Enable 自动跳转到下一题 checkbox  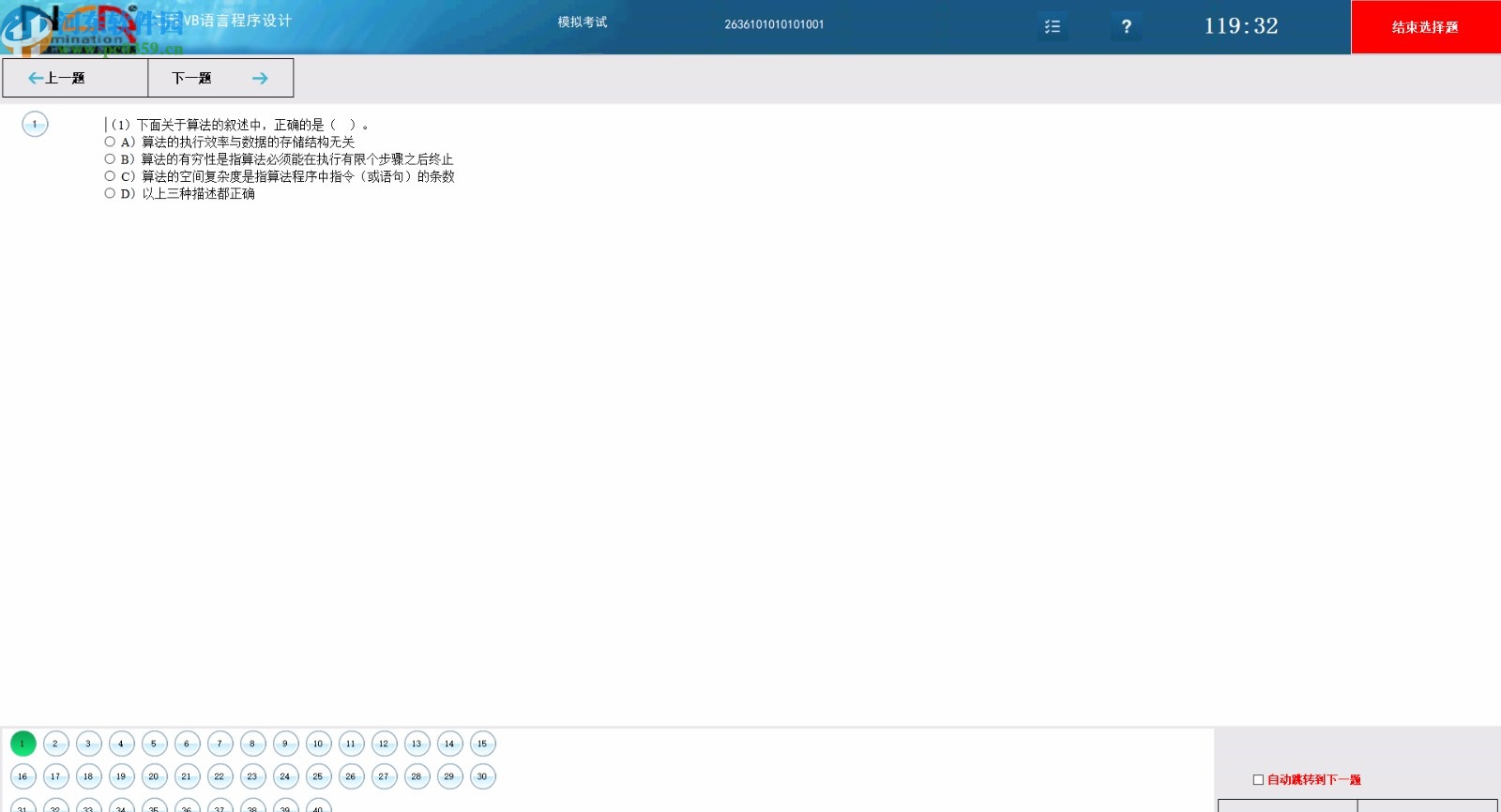[1258, 779]
